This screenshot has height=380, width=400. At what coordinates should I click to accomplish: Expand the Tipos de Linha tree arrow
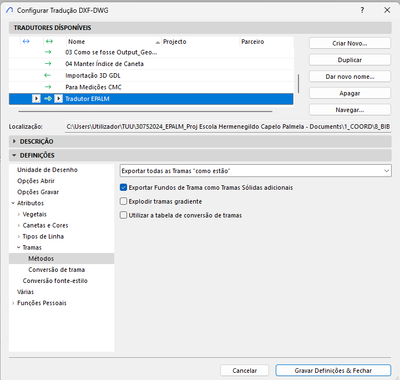point(19,236)
